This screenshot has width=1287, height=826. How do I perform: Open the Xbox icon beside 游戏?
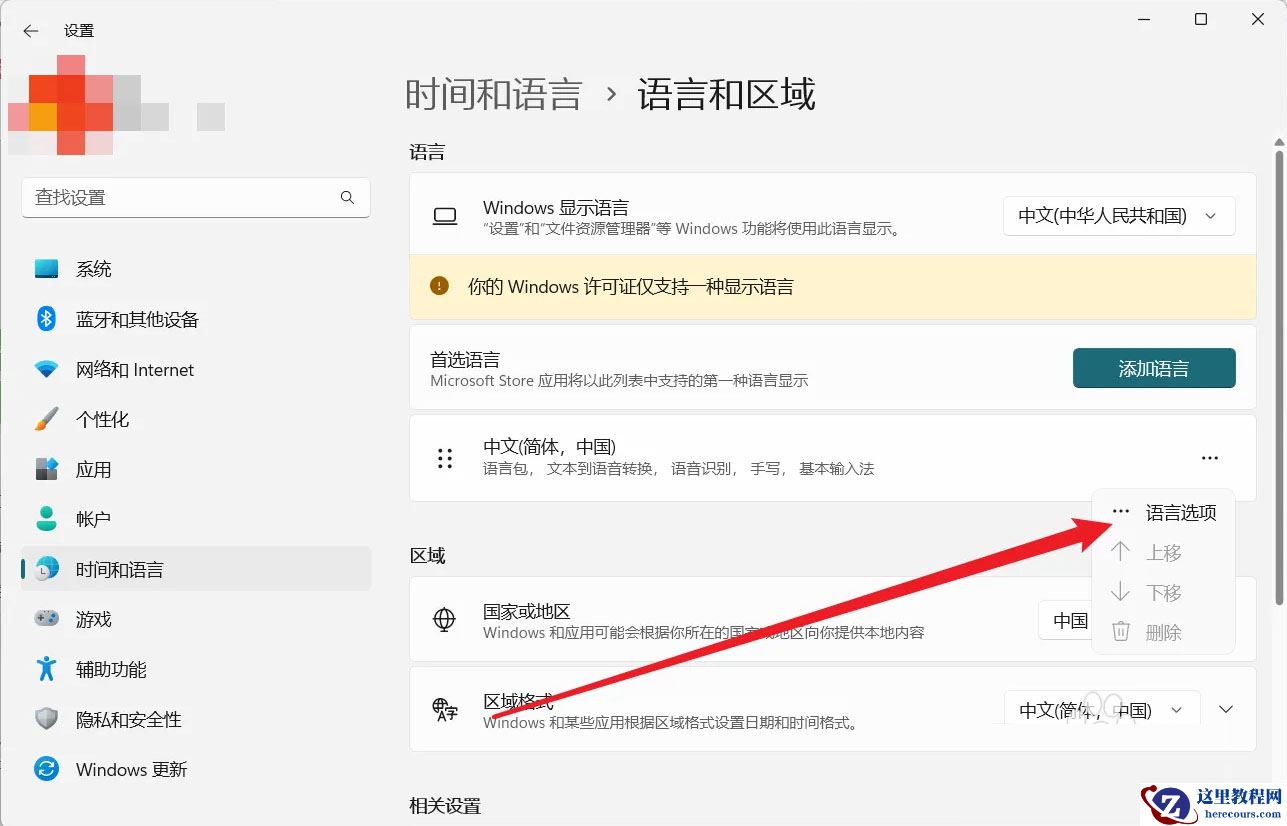coord(46,619)
